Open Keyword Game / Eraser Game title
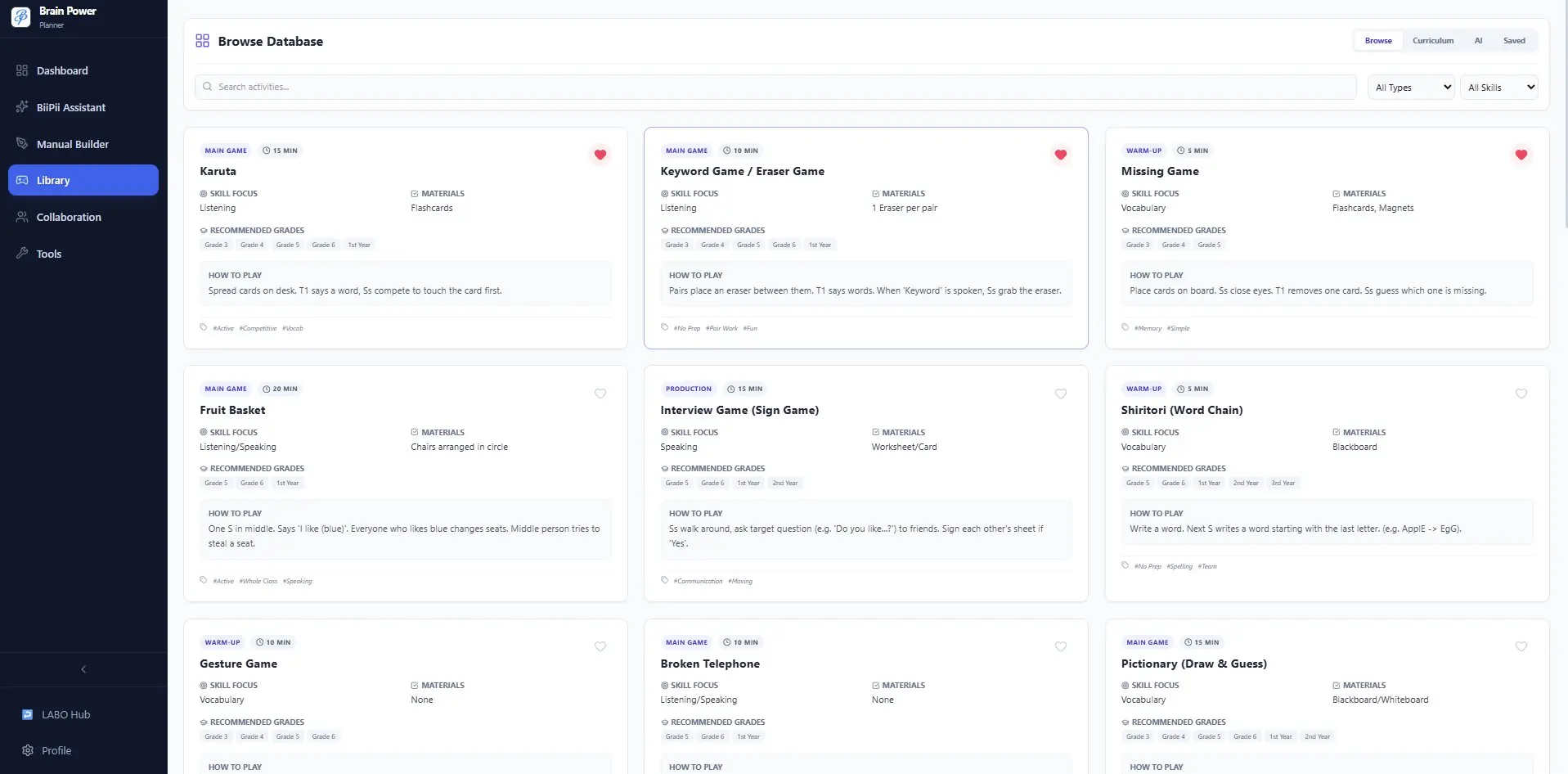This screenshot has width=1568, height=774. tap(743, 171)
